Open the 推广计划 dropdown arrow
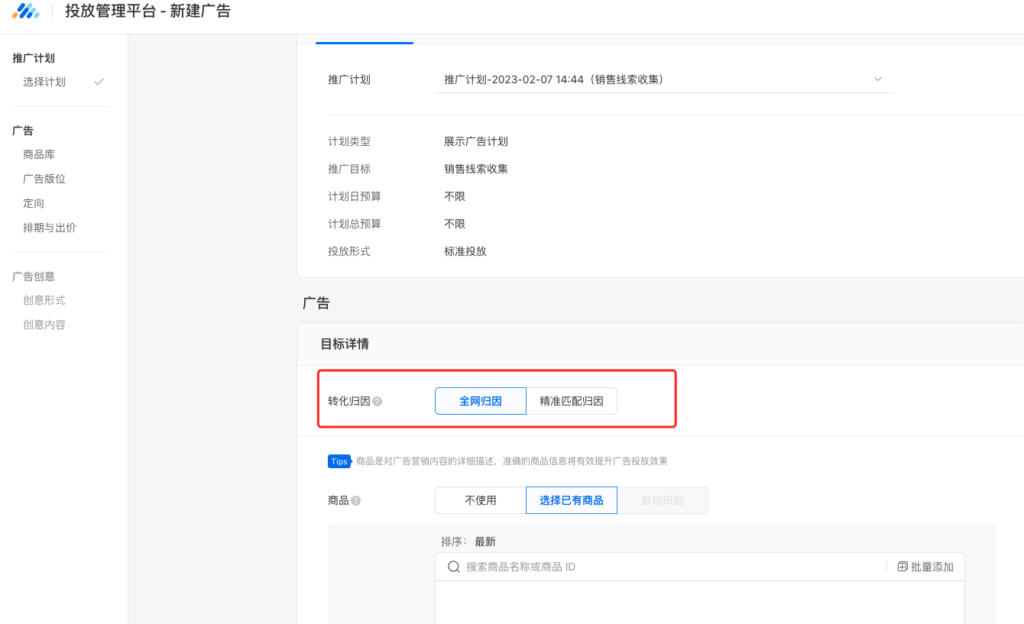 [x=878, y=79]
